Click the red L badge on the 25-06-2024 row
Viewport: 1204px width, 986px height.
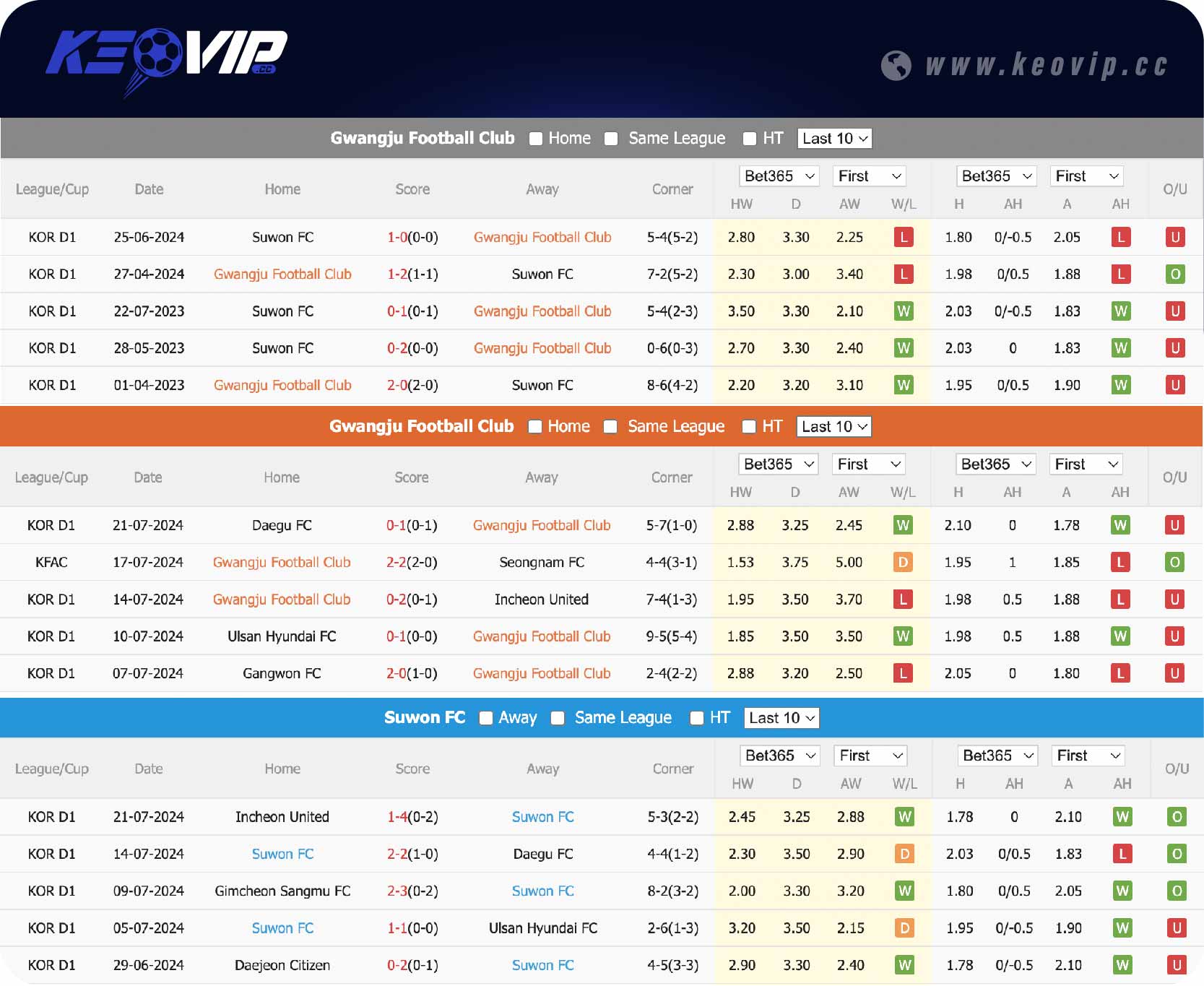[904, 237]
